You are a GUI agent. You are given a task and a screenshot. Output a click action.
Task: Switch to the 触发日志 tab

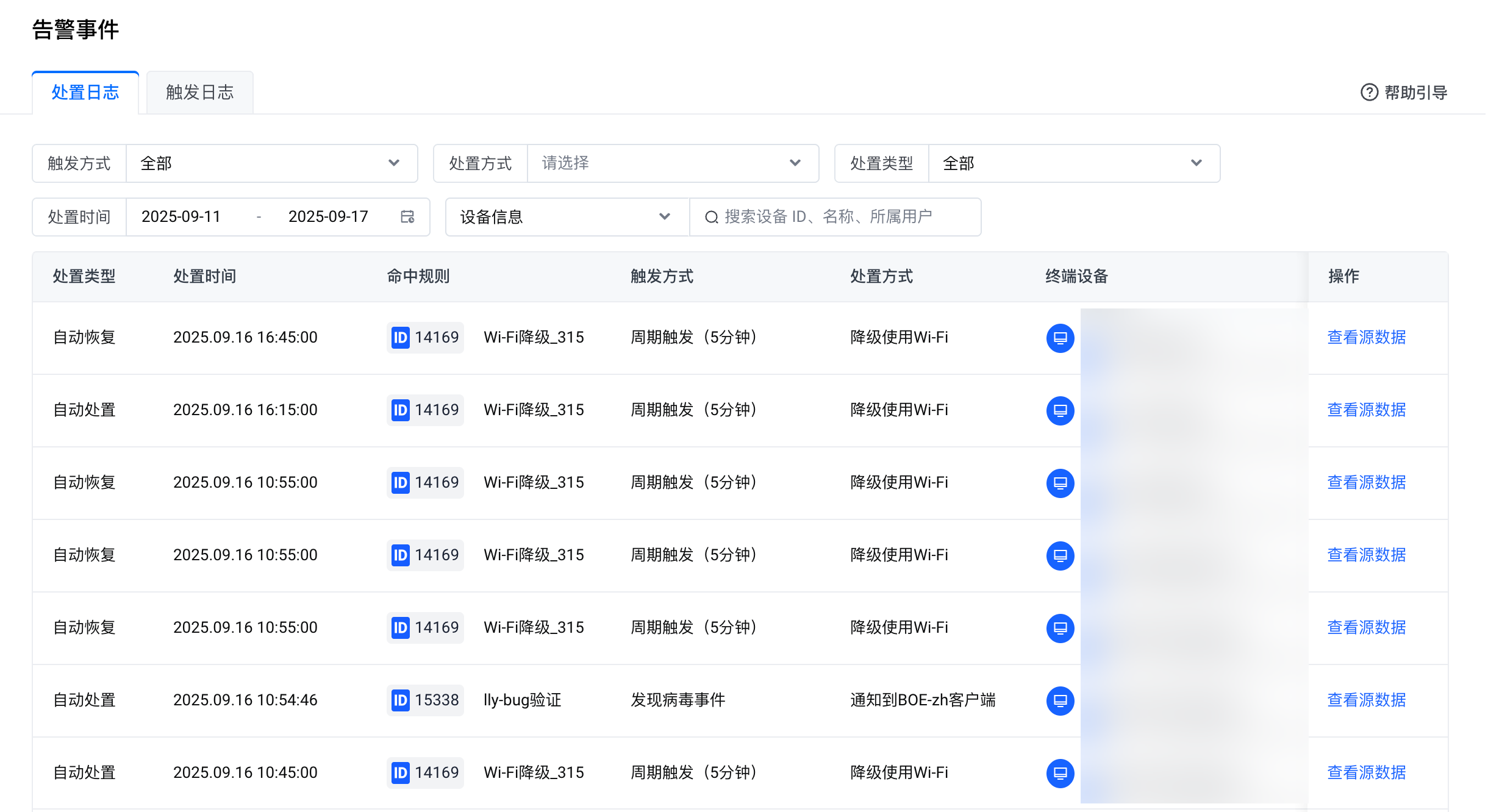[199, 93]
